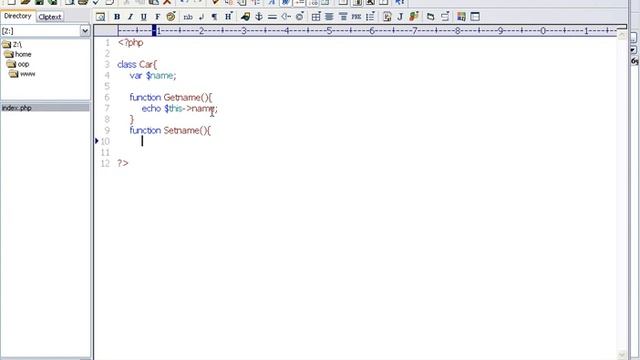Insert image tag icon
This screenshot has width=640, height=360.
pyautogui.click(x=245, y=17)
